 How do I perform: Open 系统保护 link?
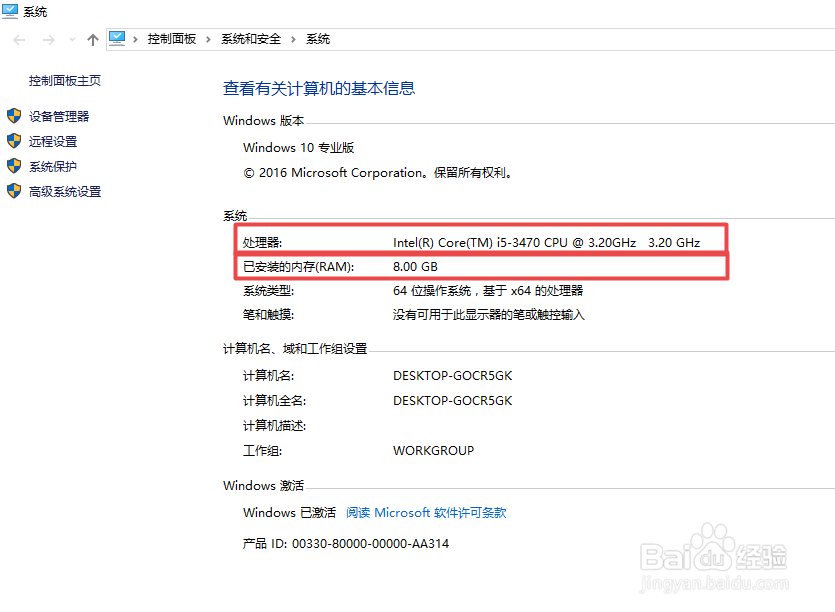pos(53,167)
